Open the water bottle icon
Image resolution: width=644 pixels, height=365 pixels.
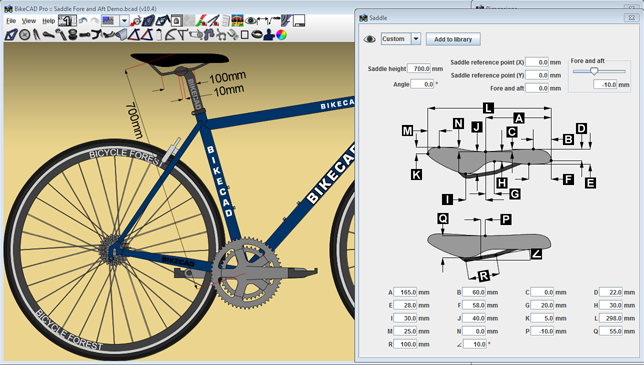click(x=159, y=35)
